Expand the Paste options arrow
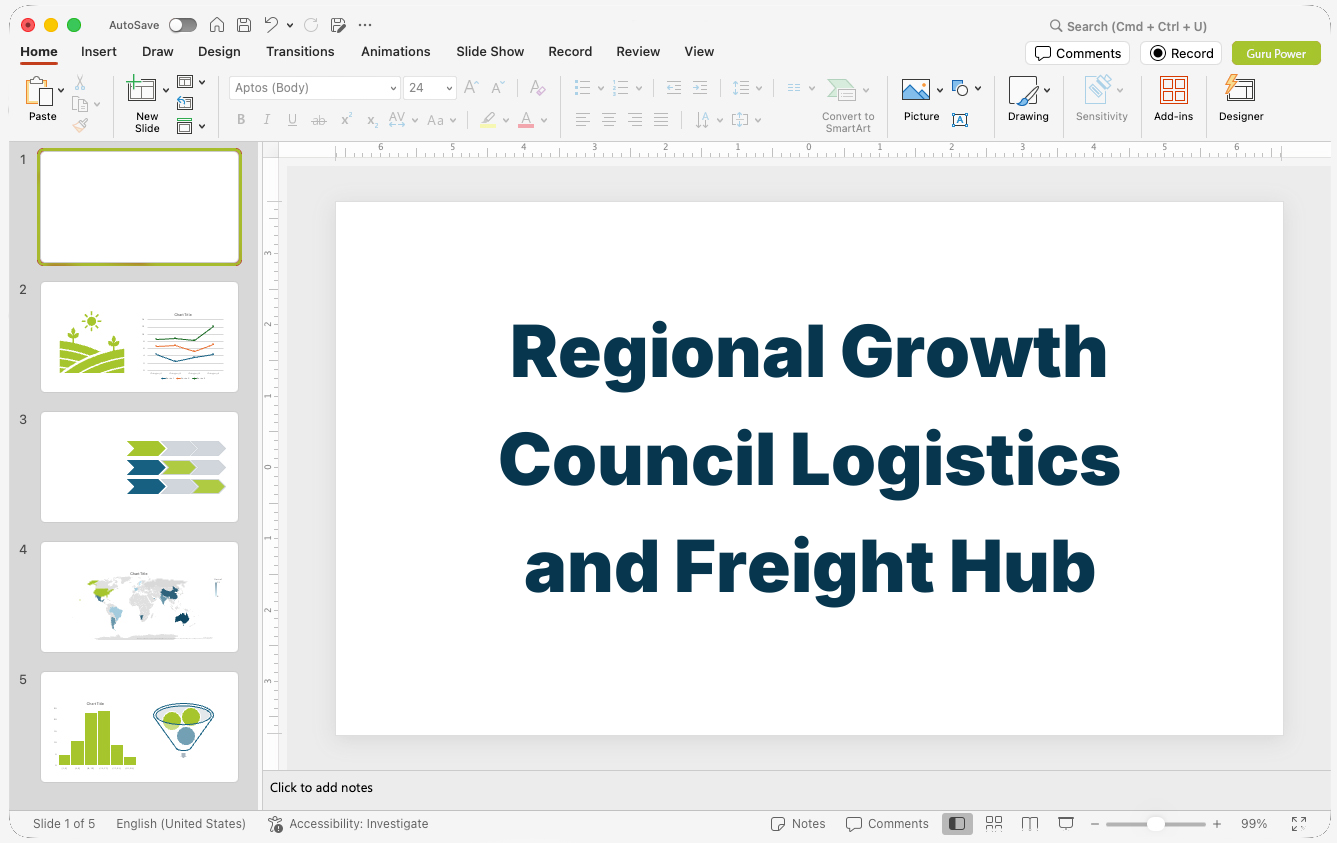This screenshot has height=843, width=1337. point(62,90)
